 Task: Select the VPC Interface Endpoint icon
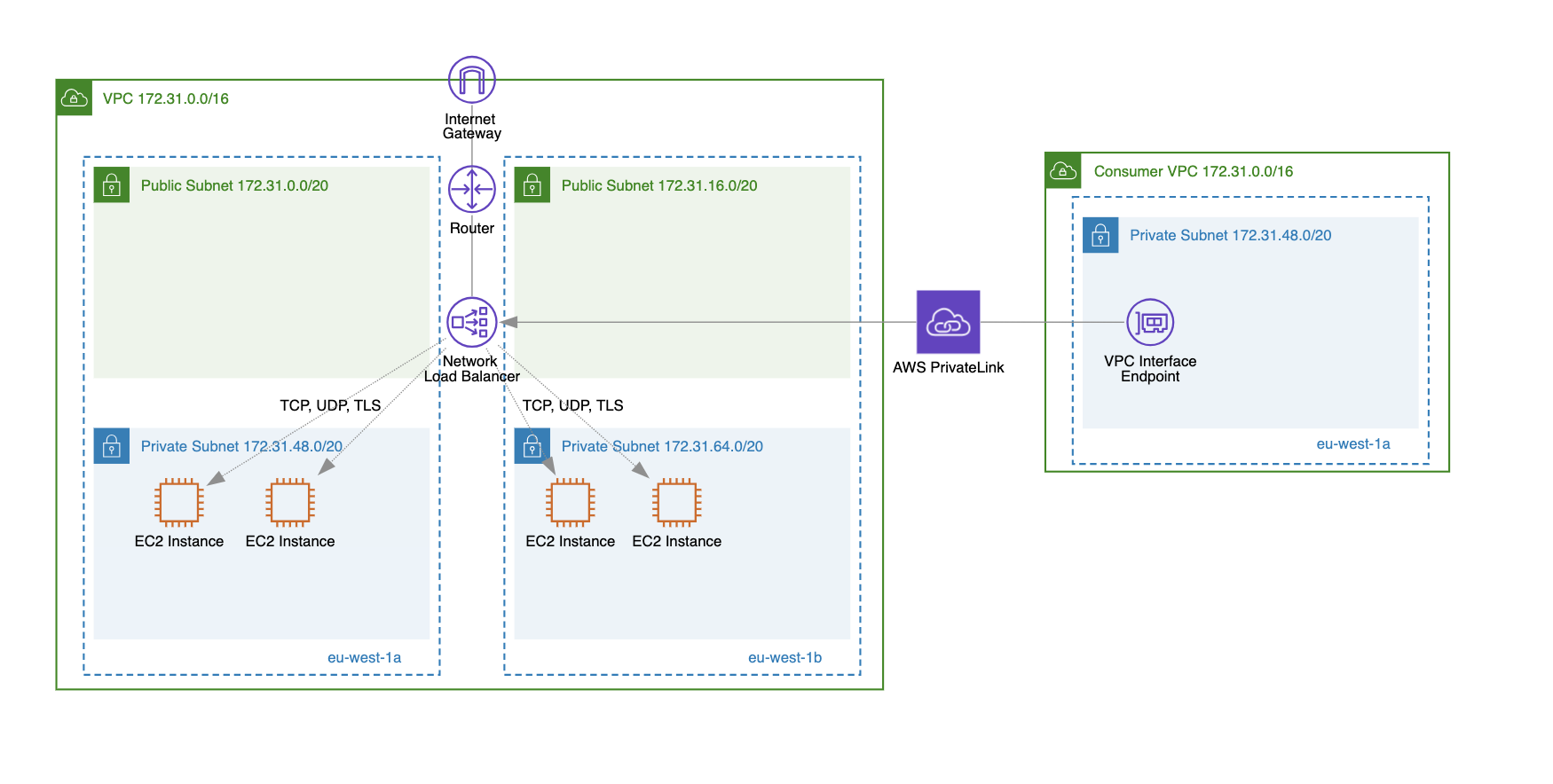(x=1150, y=322)
